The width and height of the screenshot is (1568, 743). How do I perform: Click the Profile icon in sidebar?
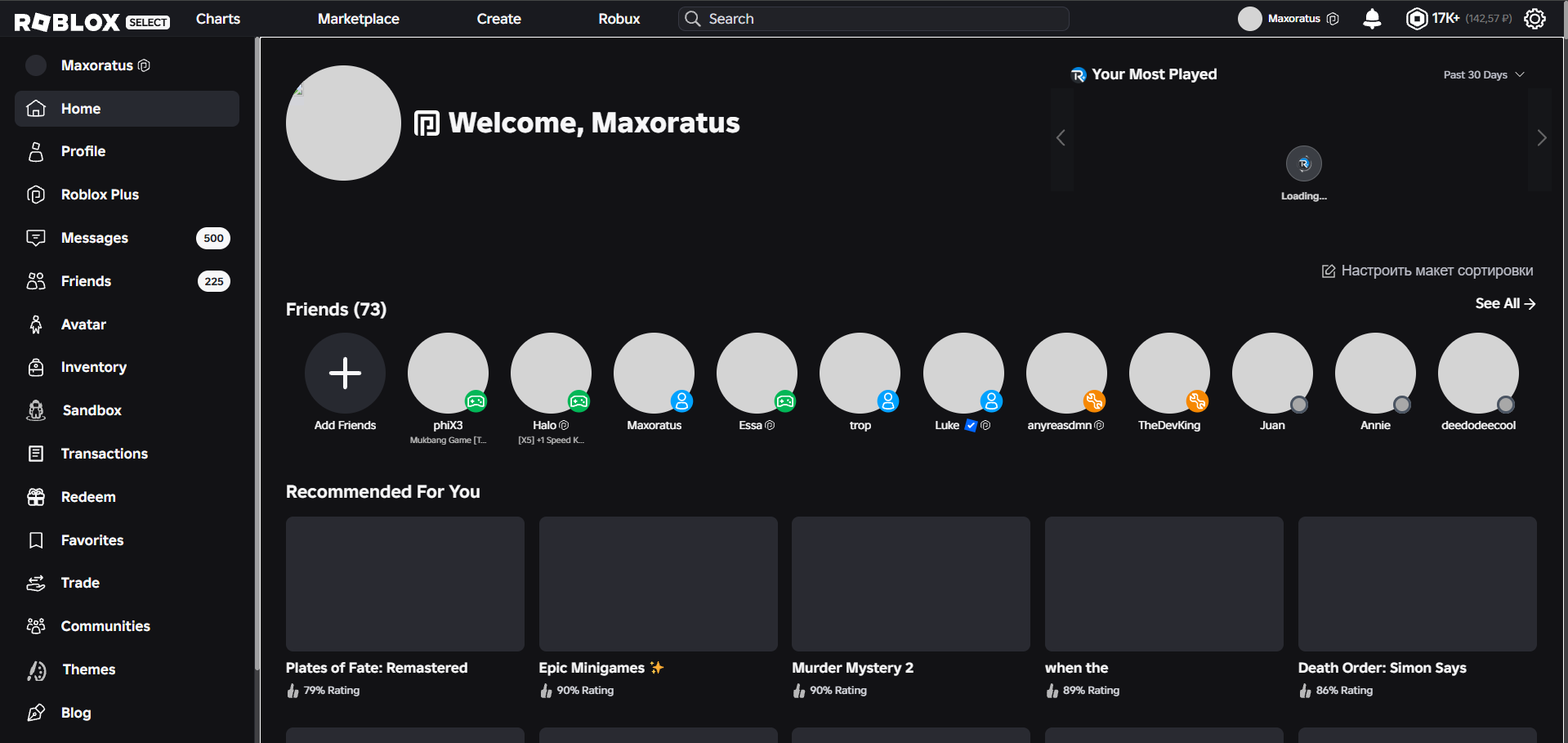(36, 151)
